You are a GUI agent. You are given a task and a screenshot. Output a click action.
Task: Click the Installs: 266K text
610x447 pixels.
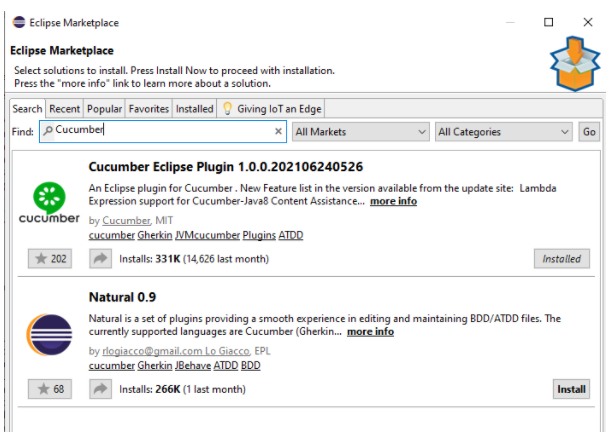150,389
